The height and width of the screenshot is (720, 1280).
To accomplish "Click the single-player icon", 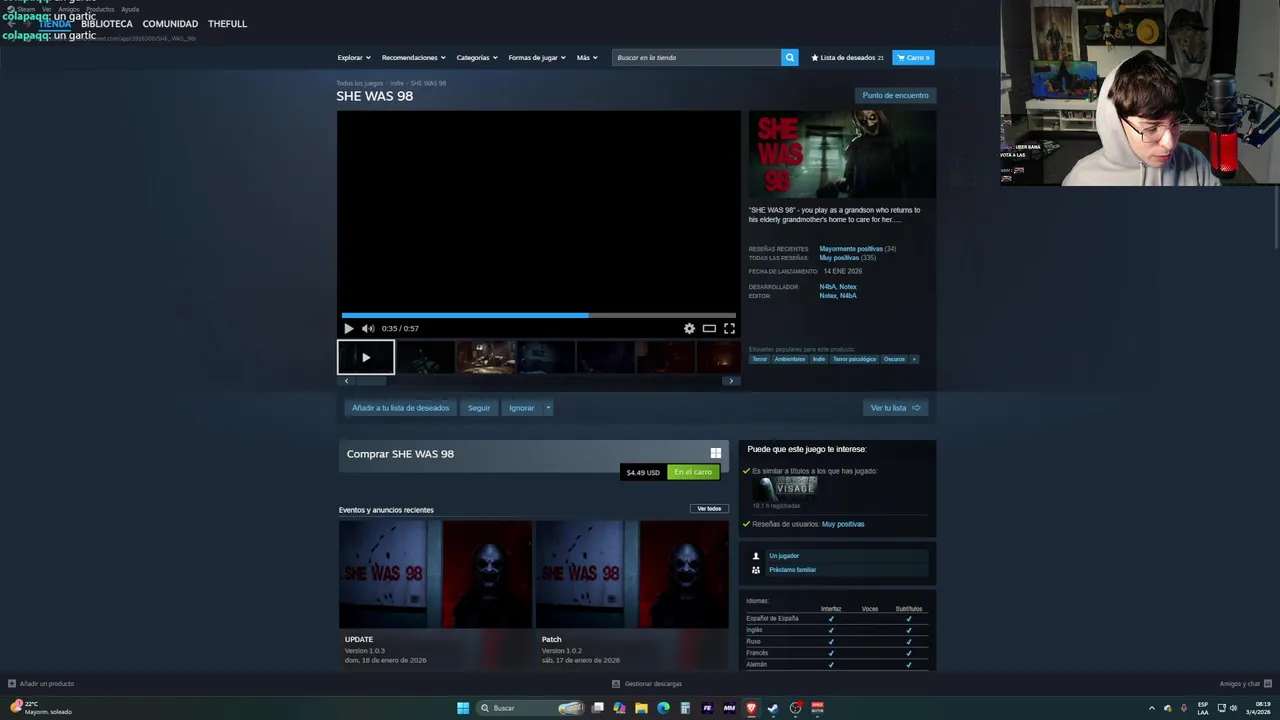I will (x=756, y=556).
